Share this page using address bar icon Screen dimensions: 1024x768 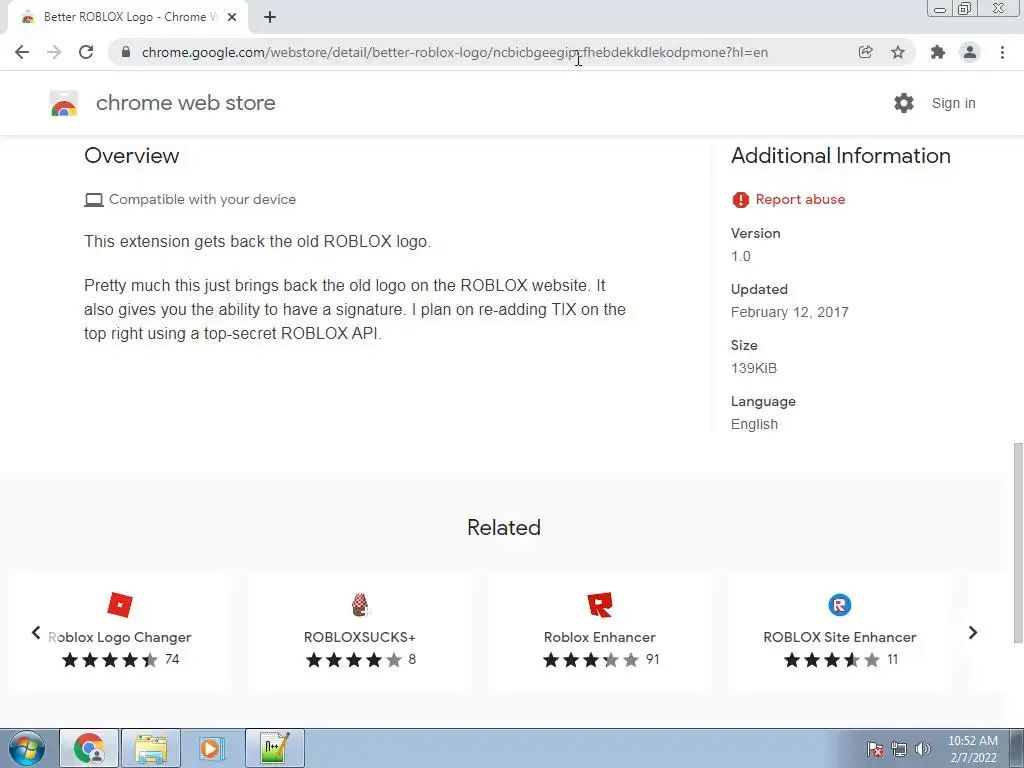[865, 52]
